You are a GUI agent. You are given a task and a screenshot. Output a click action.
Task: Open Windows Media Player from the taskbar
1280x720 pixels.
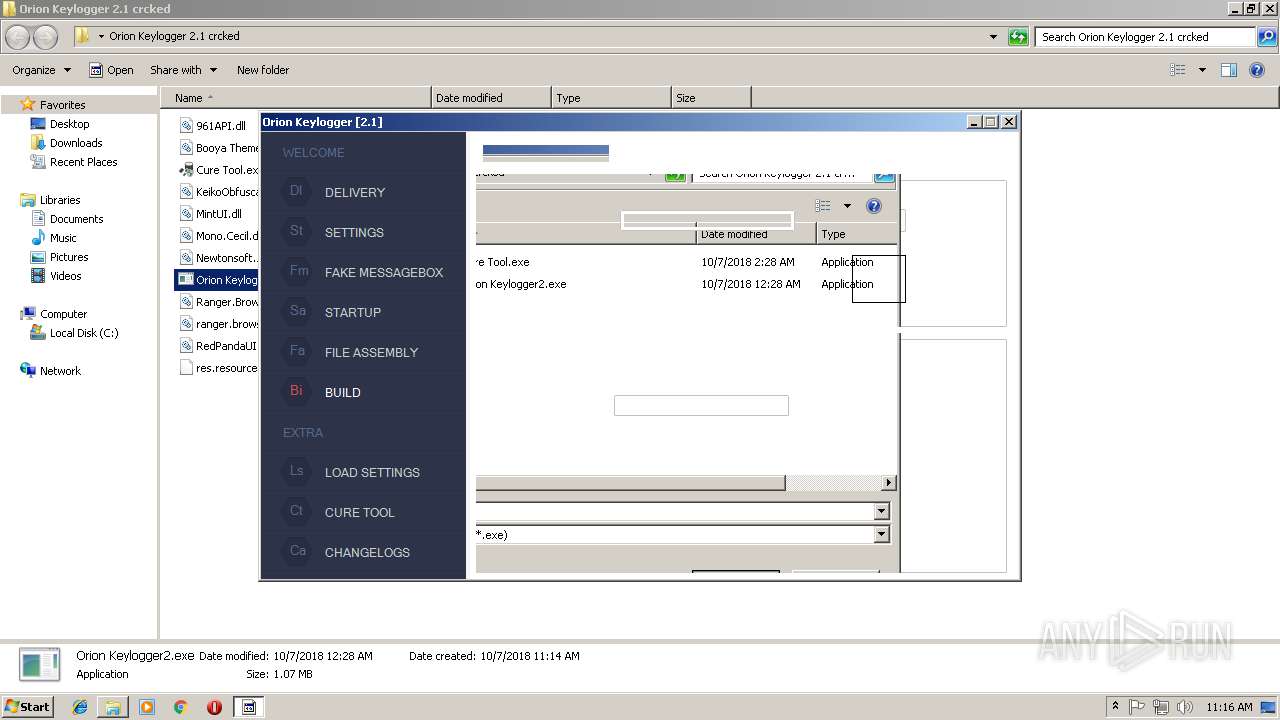point(147,707)
